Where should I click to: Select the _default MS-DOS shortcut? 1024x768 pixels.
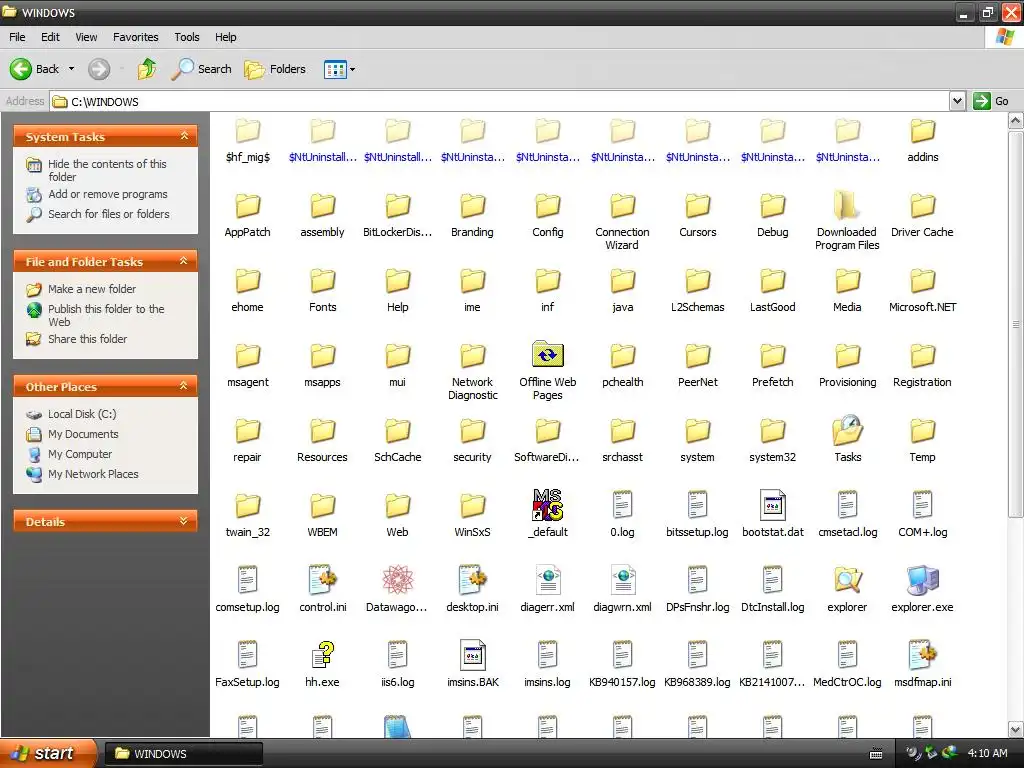pos(547,514)
